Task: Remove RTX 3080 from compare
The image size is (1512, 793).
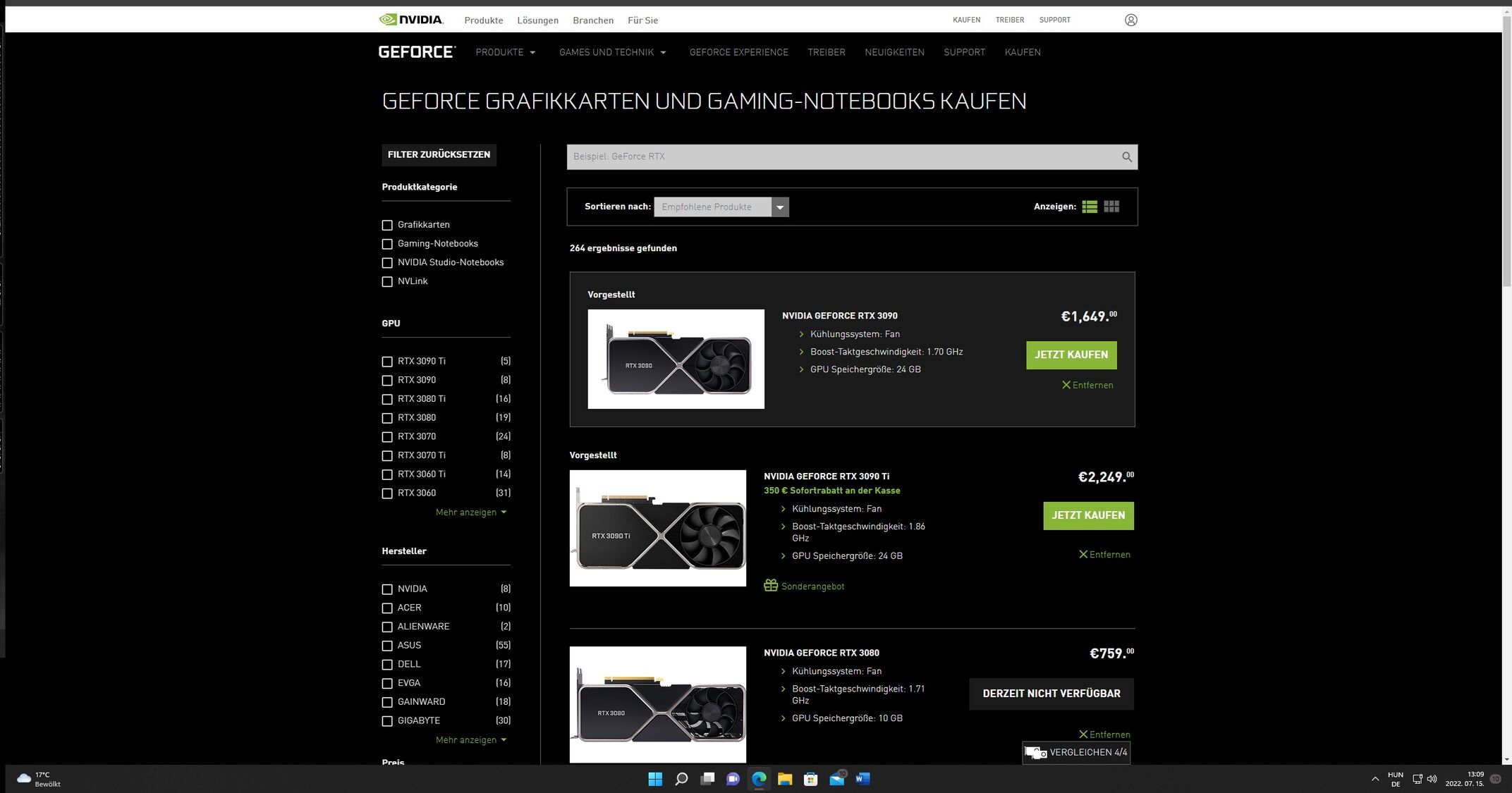Action: coord(1104,734)
